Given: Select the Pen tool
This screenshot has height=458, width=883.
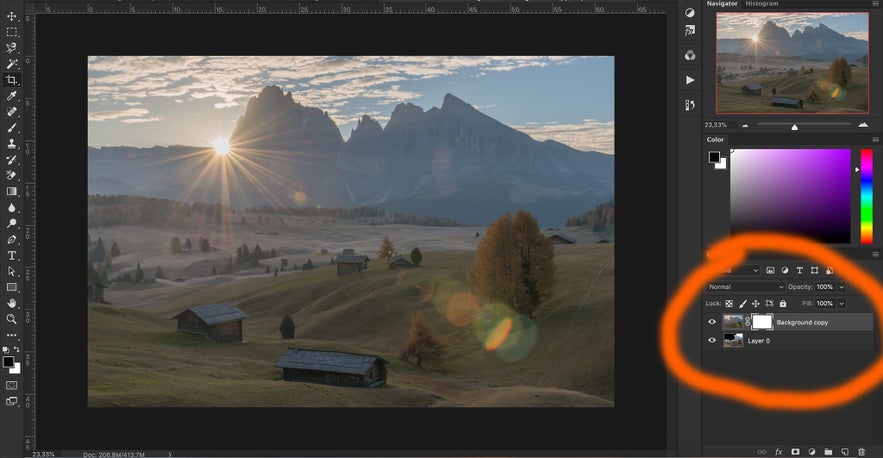Looking at the screenshot, I should tap(11, 239).
